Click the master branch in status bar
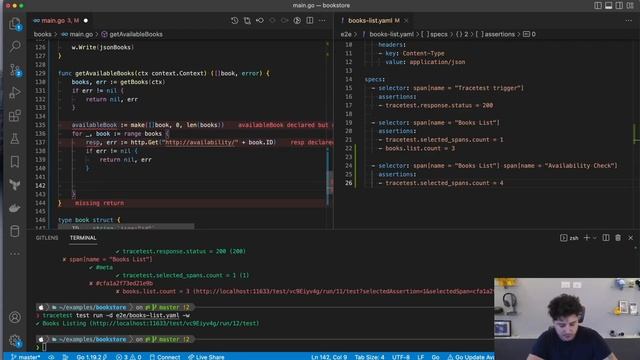This screenshot has width=640, height=360. pos(25,357)
